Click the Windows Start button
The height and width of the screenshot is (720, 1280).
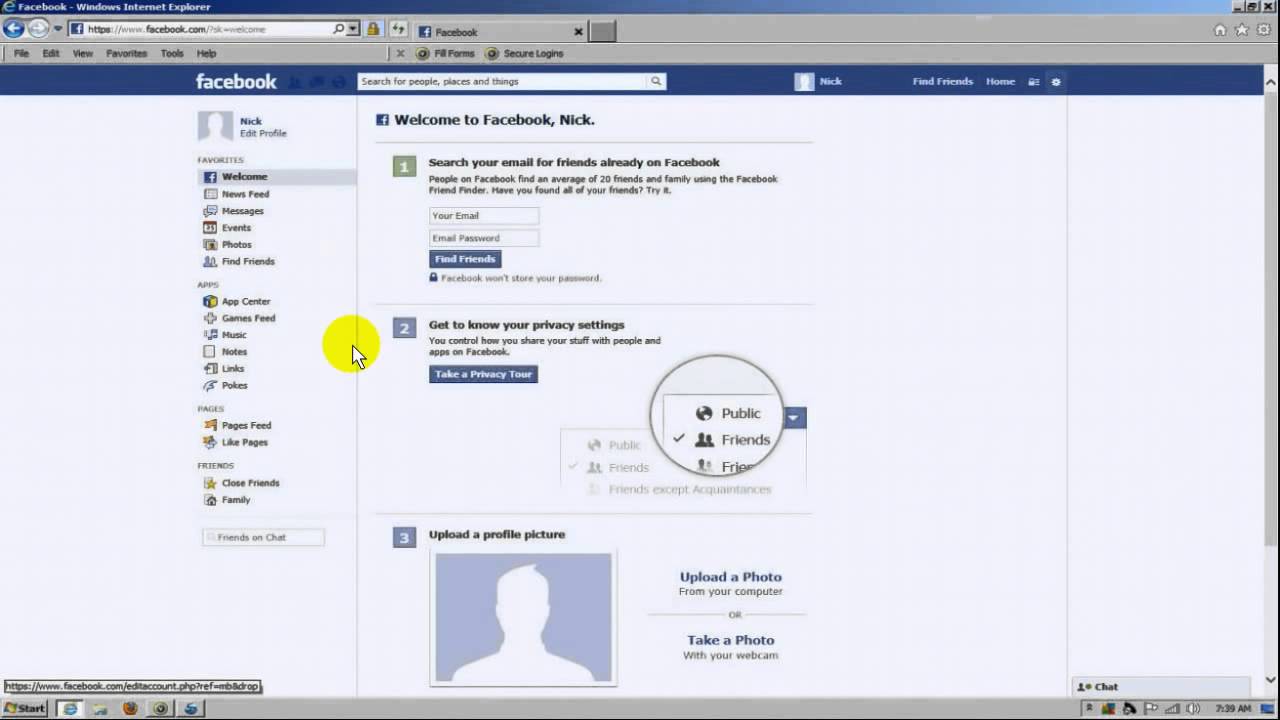(24, 708)
